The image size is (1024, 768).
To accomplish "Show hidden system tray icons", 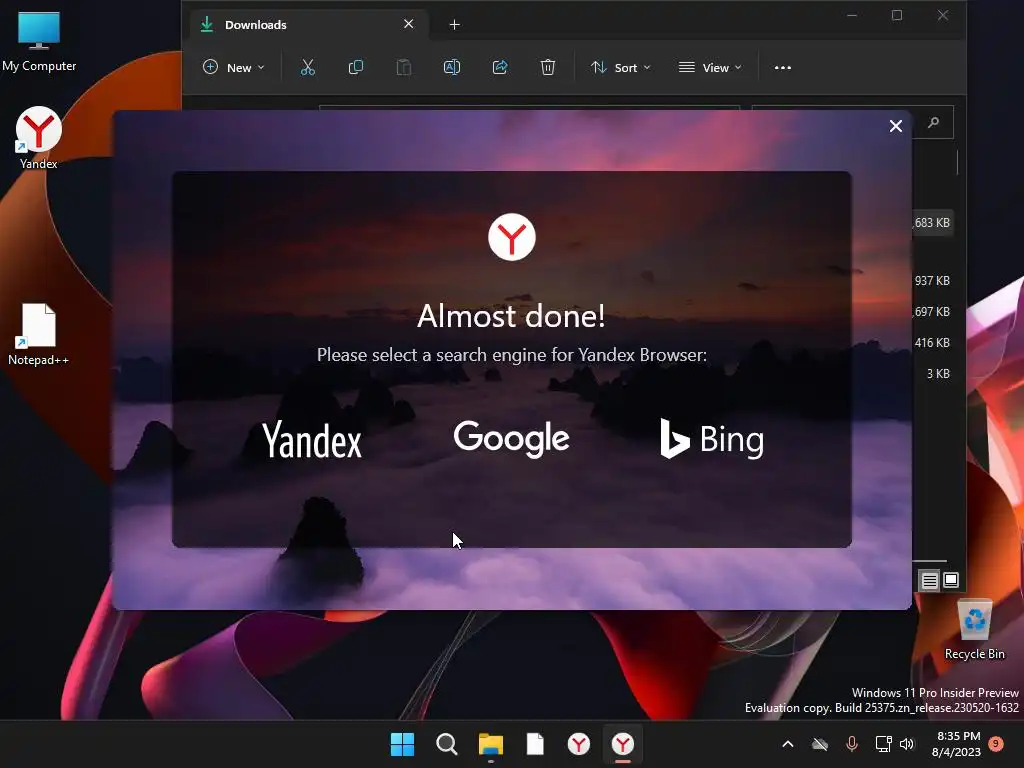I will click(x=788, y=744).
